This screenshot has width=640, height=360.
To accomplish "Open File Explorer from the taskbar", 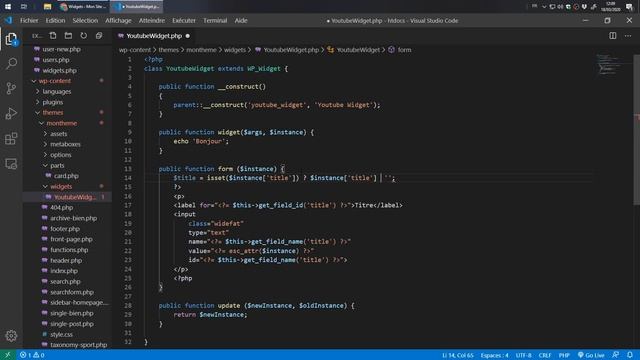I will point(47,7).
